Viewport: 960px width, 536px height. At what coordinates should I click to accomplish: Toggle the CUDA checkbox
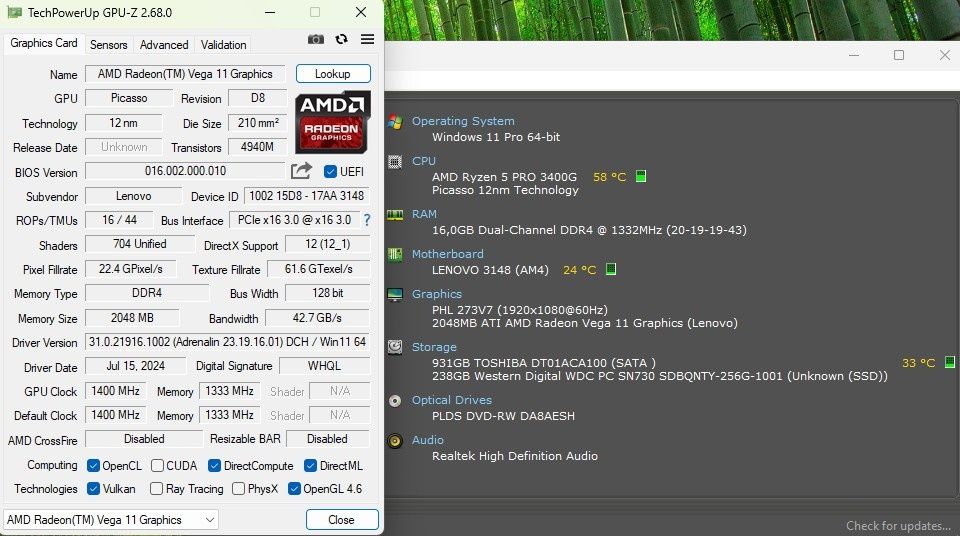(x=157, y=466)
